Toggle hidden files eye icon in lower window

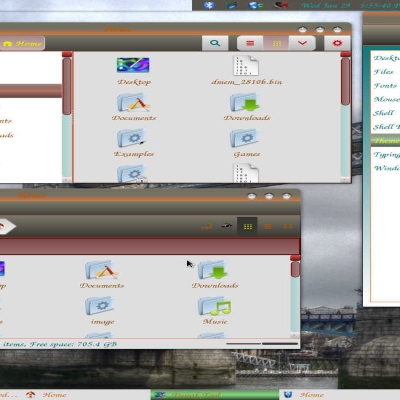click(x=227, y=226)
